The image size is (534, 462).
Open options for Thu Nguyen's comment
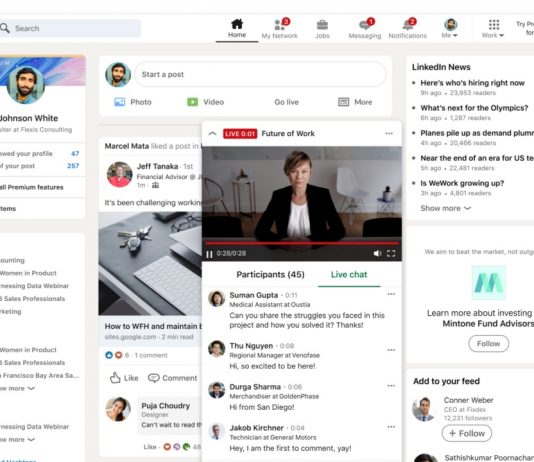click(391, 350)
